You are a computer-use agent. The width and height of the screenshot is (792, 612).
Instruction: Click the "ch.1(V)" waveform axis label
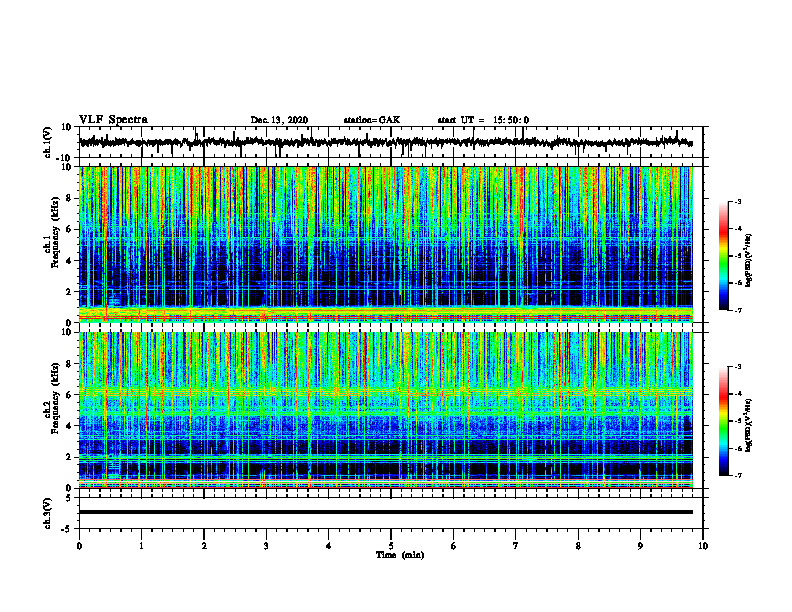[x=48, y=142]
